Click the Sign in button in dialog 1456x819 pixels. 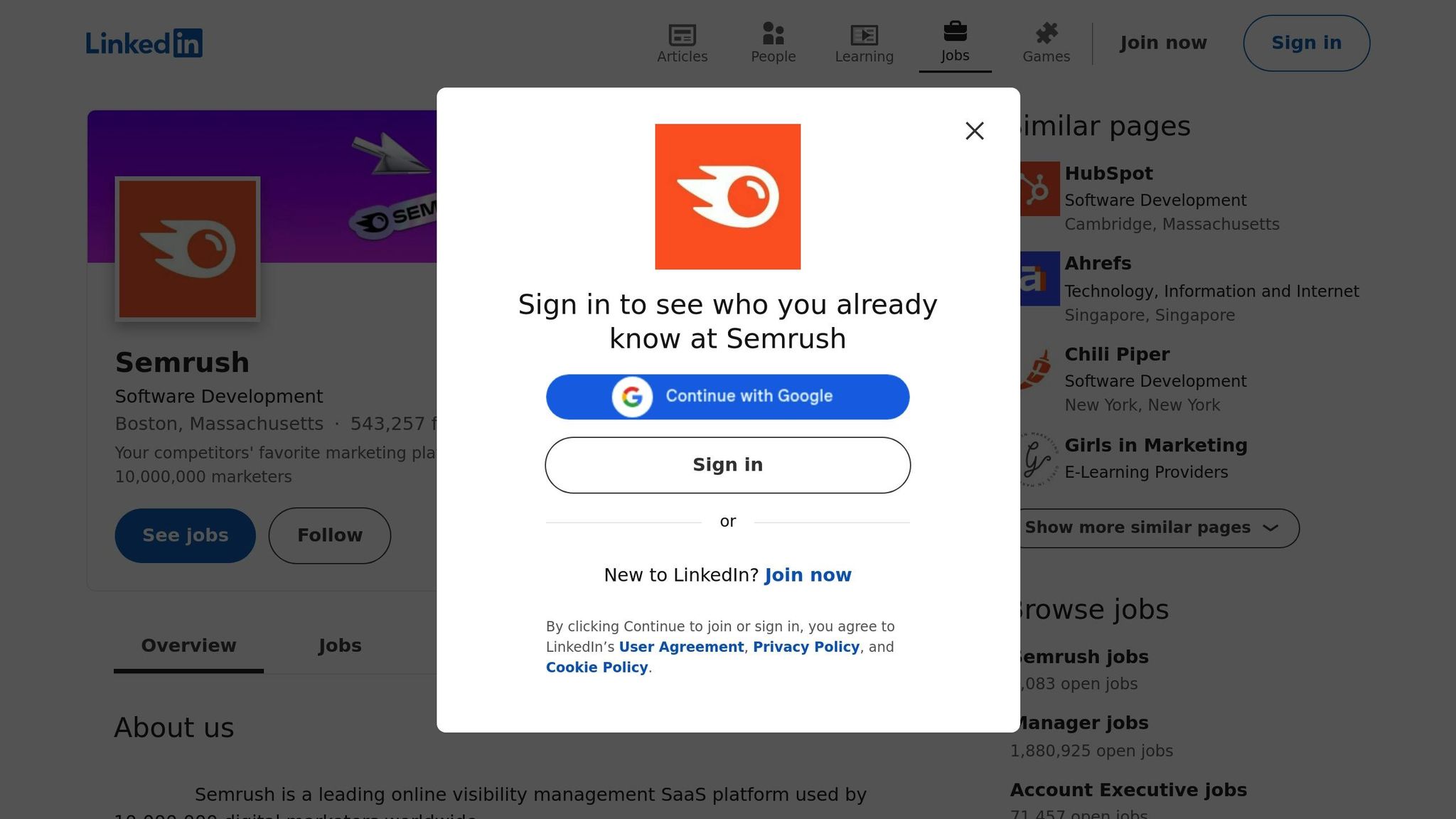click(x=727, y=465)
